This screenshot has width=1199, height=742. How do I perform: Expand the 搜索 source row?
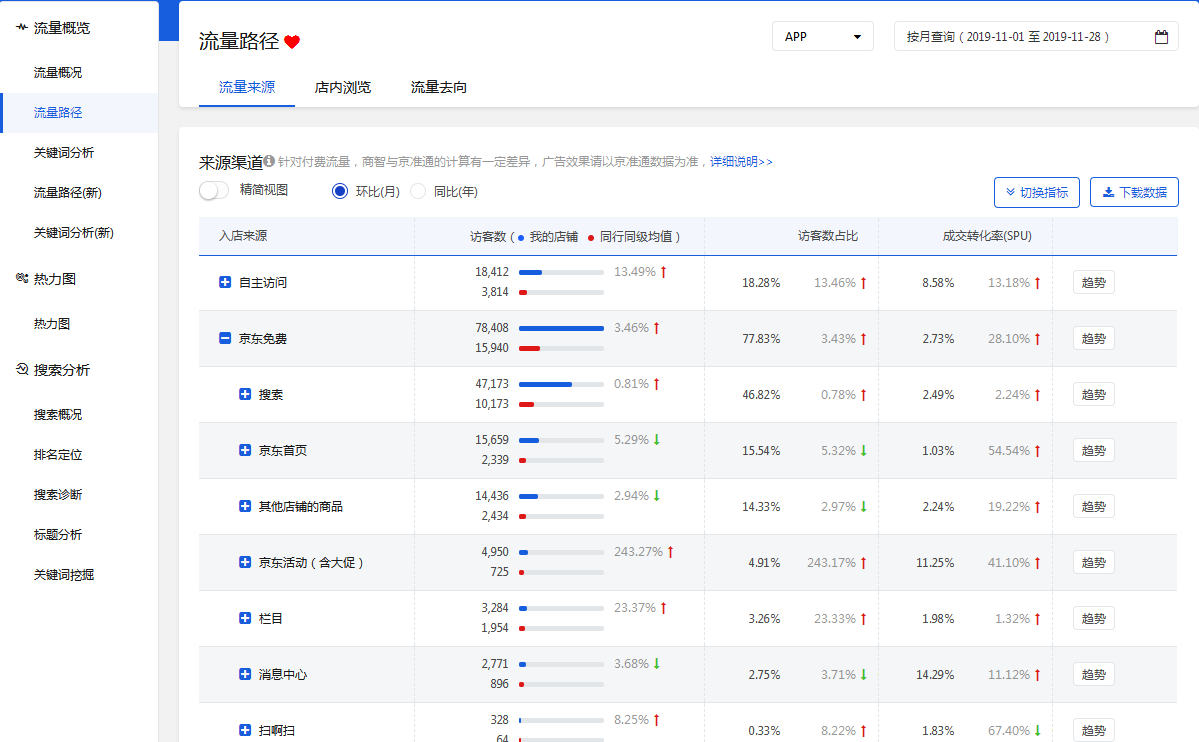pos(245,395)
